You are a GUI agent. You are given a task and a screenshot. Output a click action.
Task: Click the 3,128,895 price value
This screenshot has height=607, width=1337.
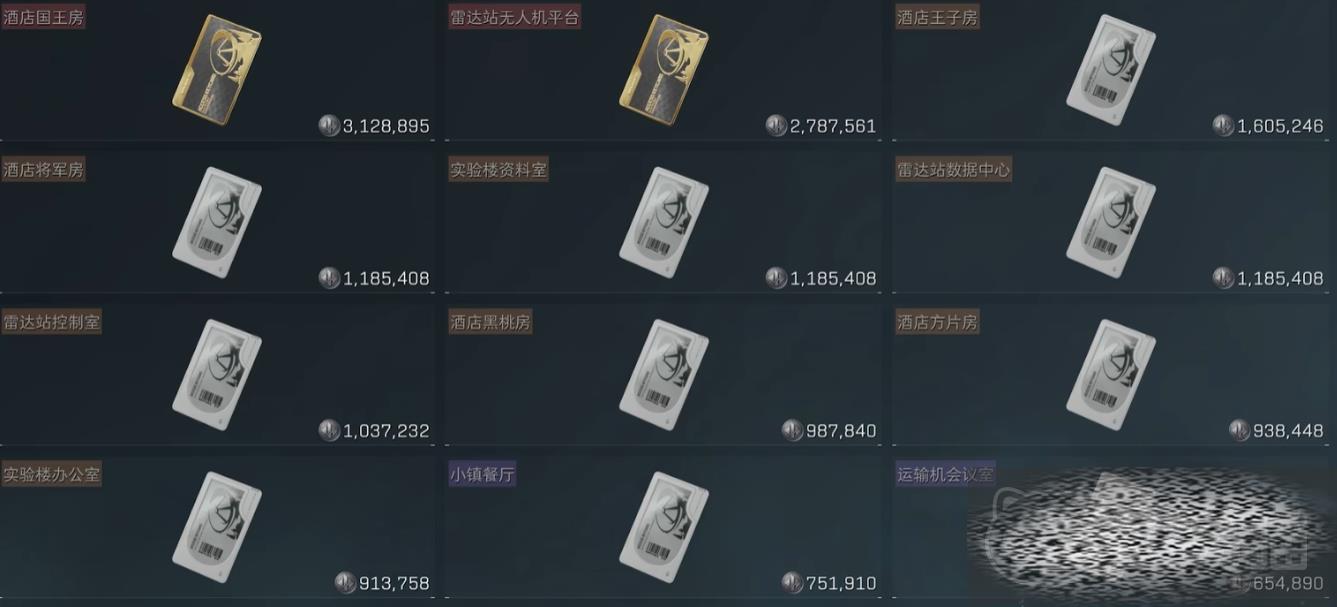click(386, 126)
